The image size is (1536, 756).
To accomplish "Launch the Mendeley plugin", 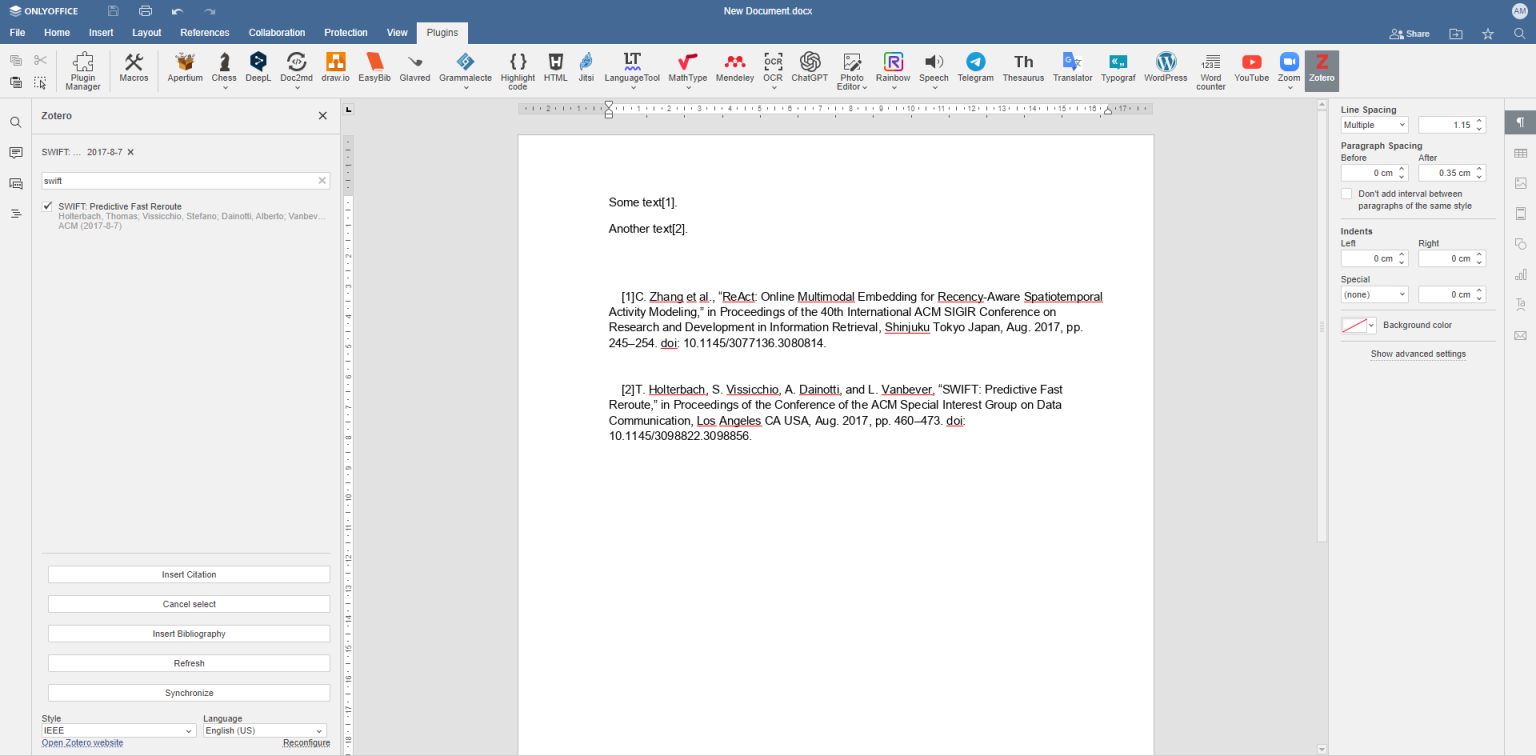I will (x=734, y=70).
